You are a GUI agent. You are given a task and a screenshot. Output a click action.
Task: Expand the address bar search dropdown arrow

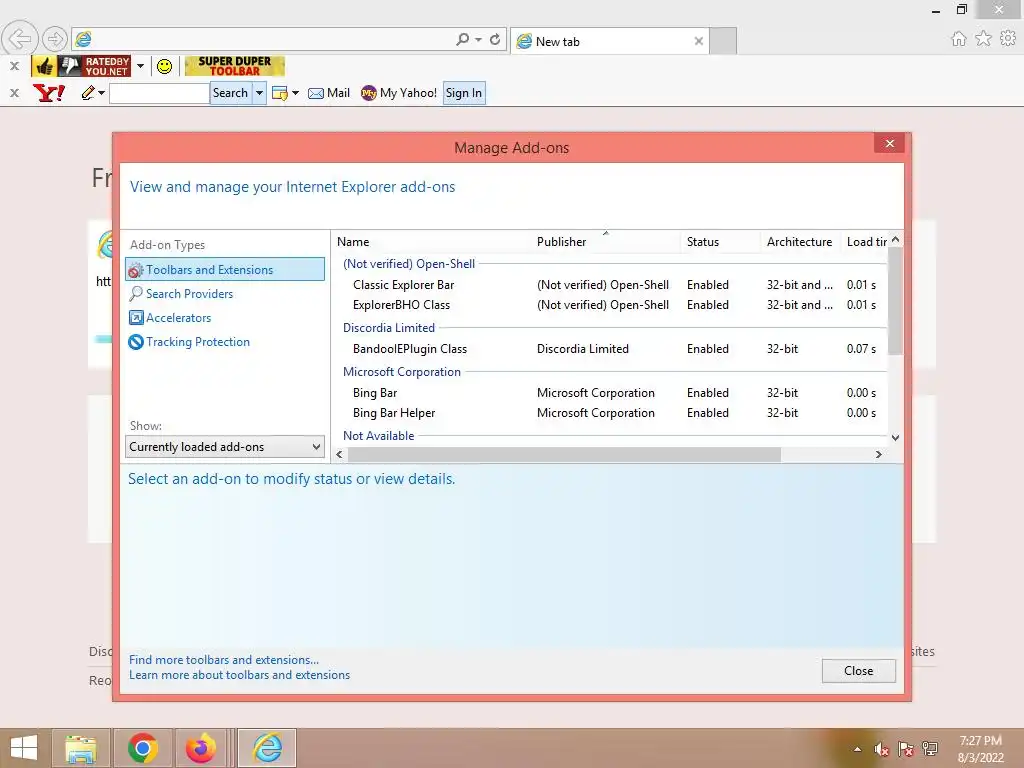[479, 40]
